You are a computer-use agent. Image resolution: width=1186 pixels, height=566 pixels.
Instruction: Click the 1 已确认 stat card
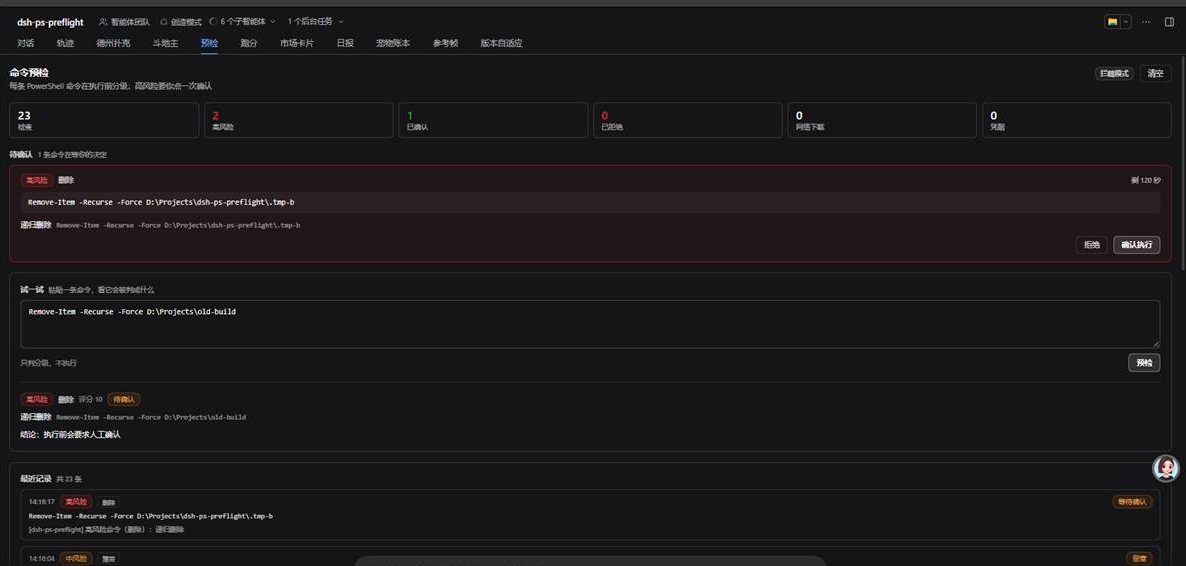[x=493, y=120]
